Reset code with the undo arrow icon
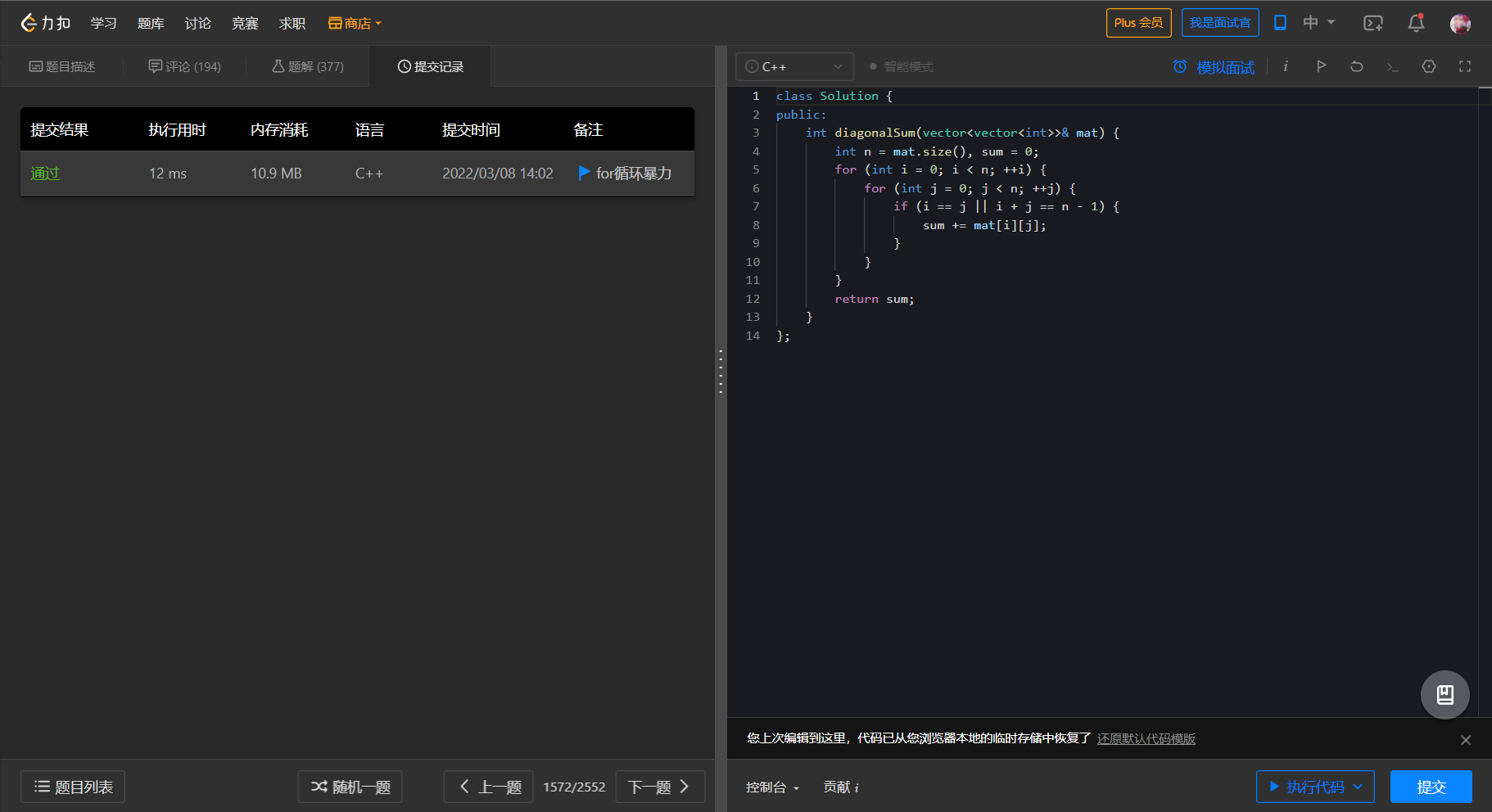 (x=1357, y=66)
